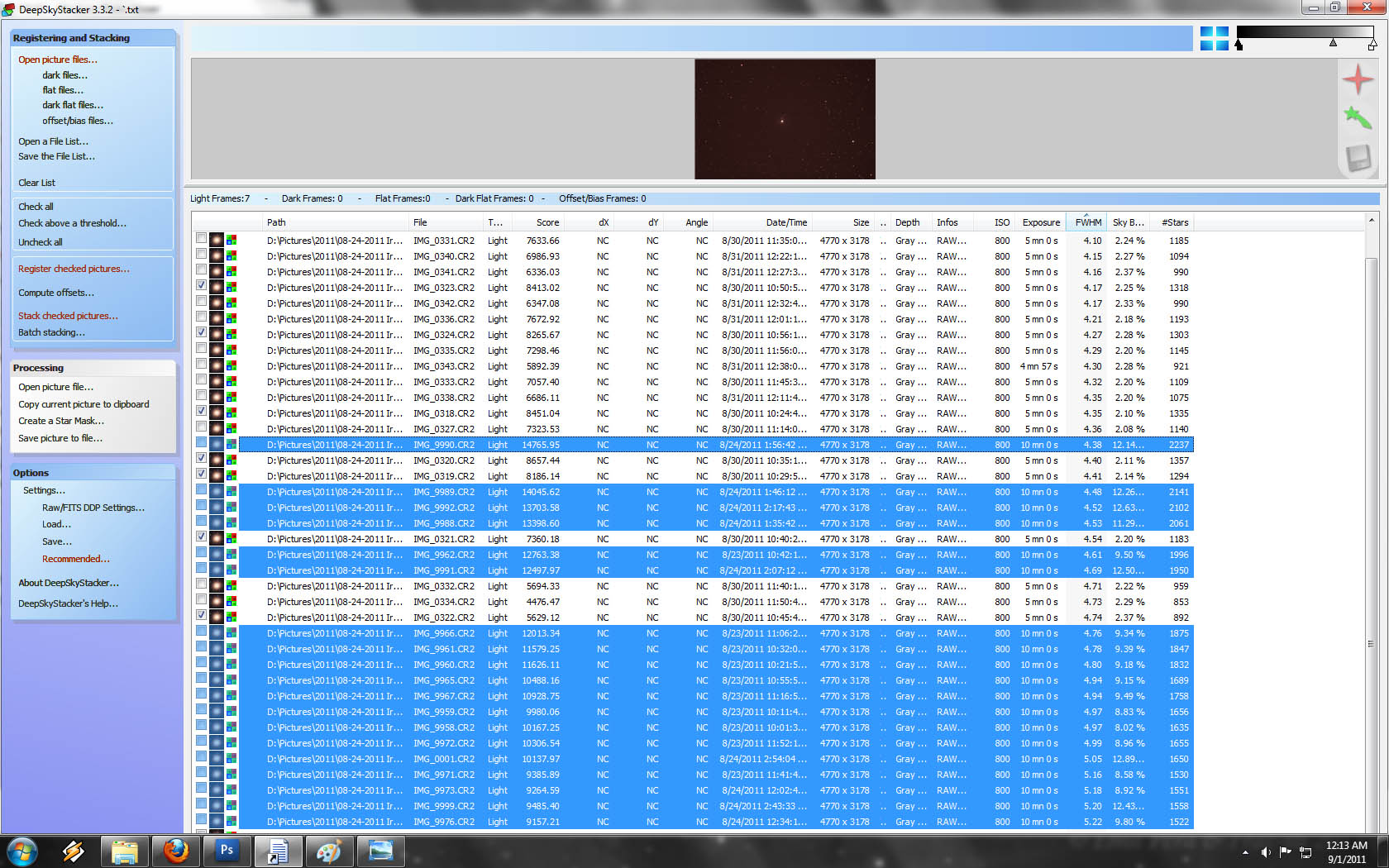Click Create a Star Mask
The width and height of the screenshot is (1389, 868).
(x=61, y=421)
